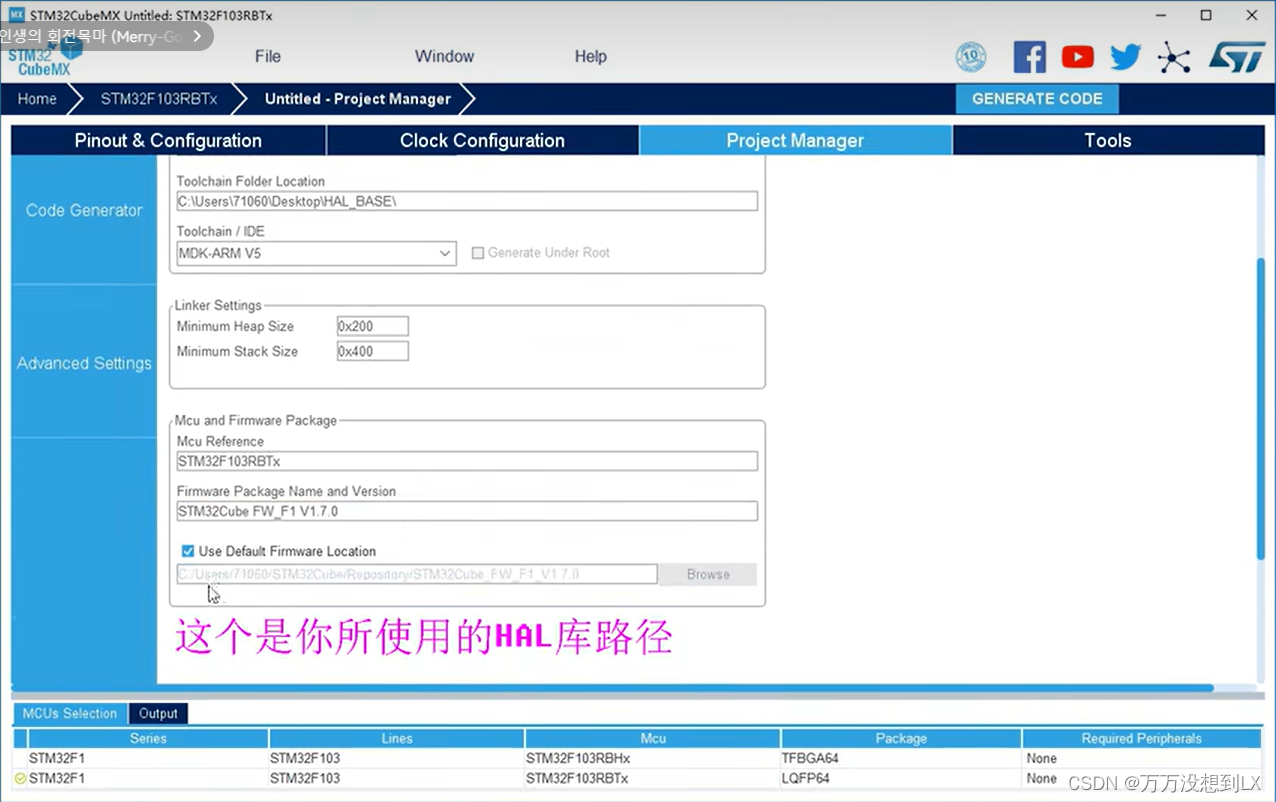Open the Toolchain/IDE dropdown showing MDK-ARM V5
Image resolution: width=1276 pixels, height=802 pixels.
[x=445, y=253]
